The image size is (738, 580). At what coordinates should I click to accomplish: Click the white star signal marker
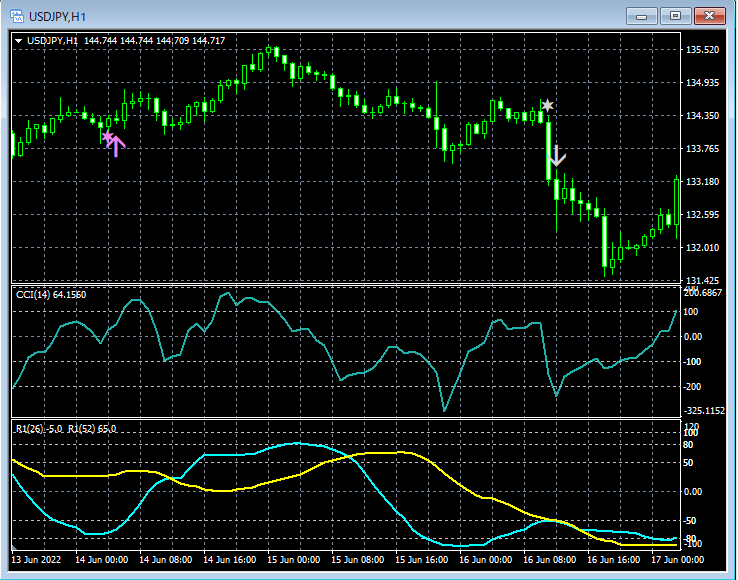tap(547, 105)
